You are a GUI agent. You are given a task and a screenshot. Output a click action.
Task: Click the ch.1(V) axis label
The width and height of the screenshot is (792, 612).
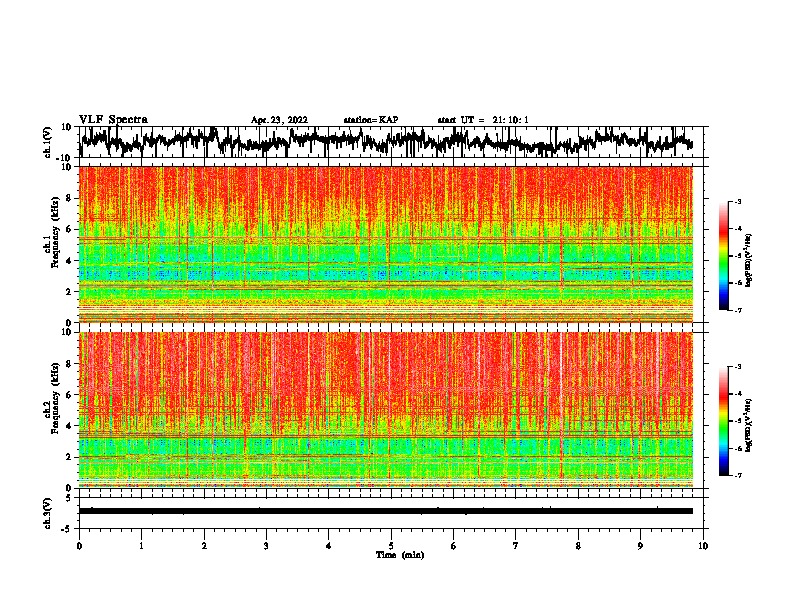tap(47, 142)
